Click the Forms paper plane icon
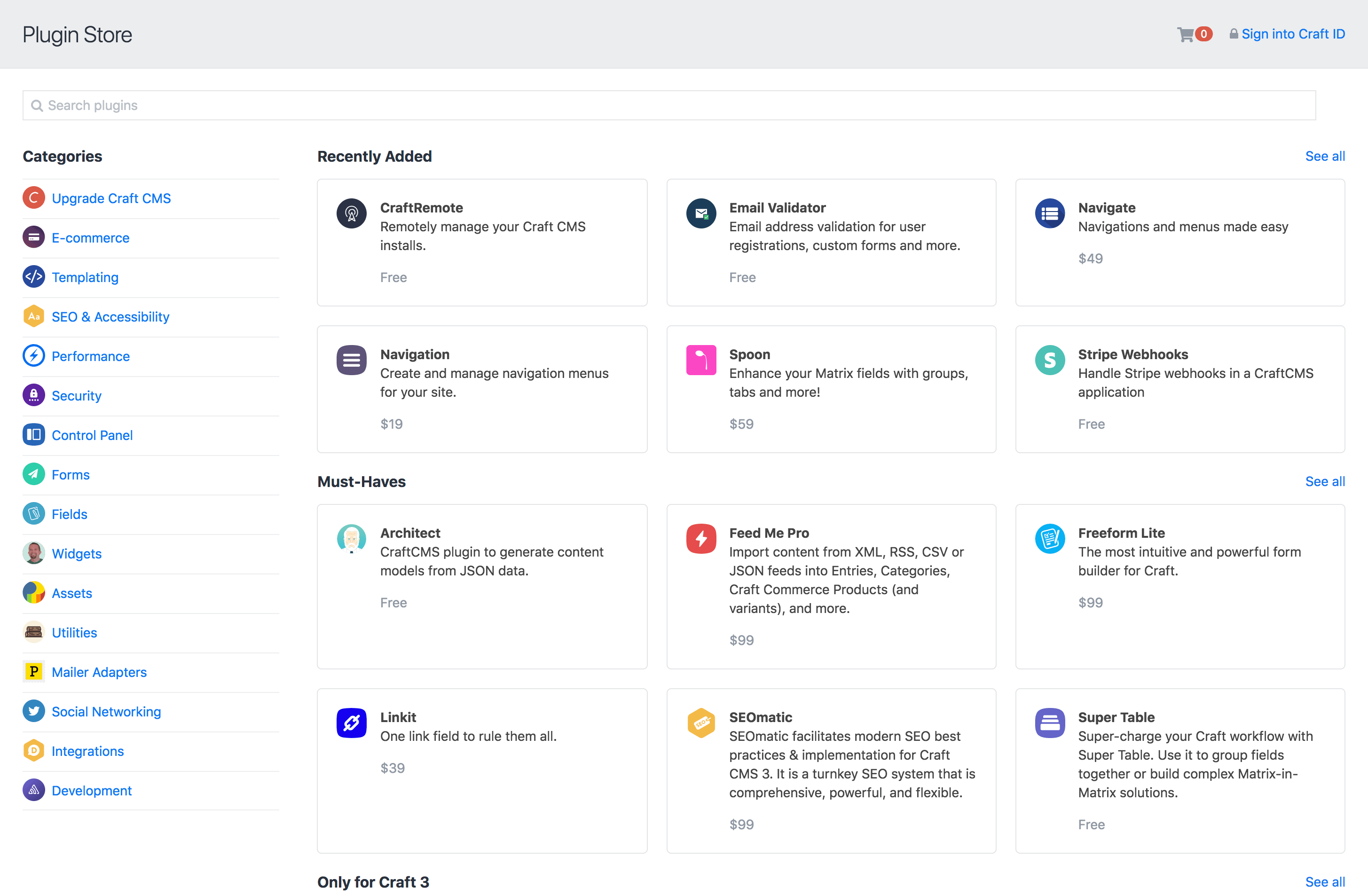 click(34, 474)
